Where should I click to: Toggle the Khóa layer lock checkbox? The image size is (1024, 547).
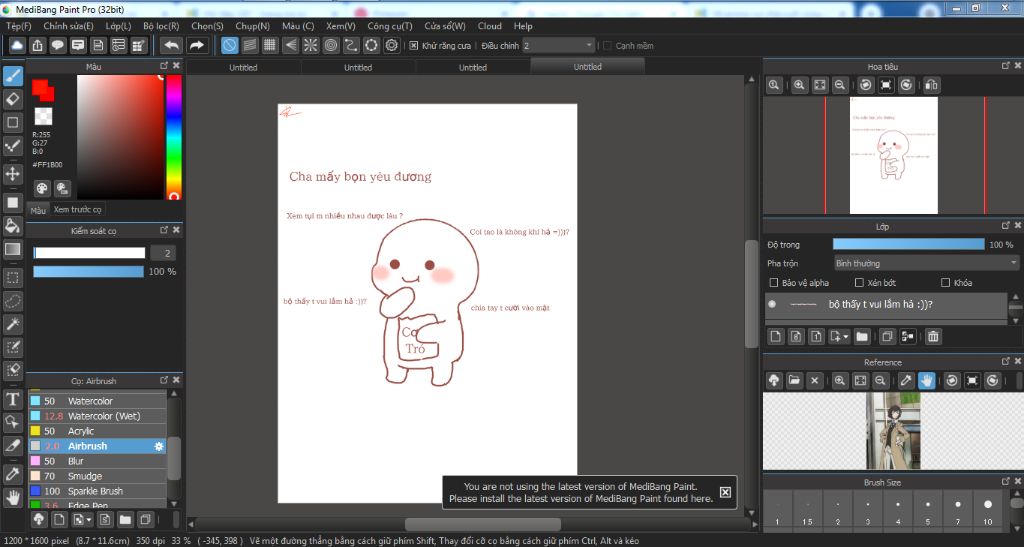945,283
